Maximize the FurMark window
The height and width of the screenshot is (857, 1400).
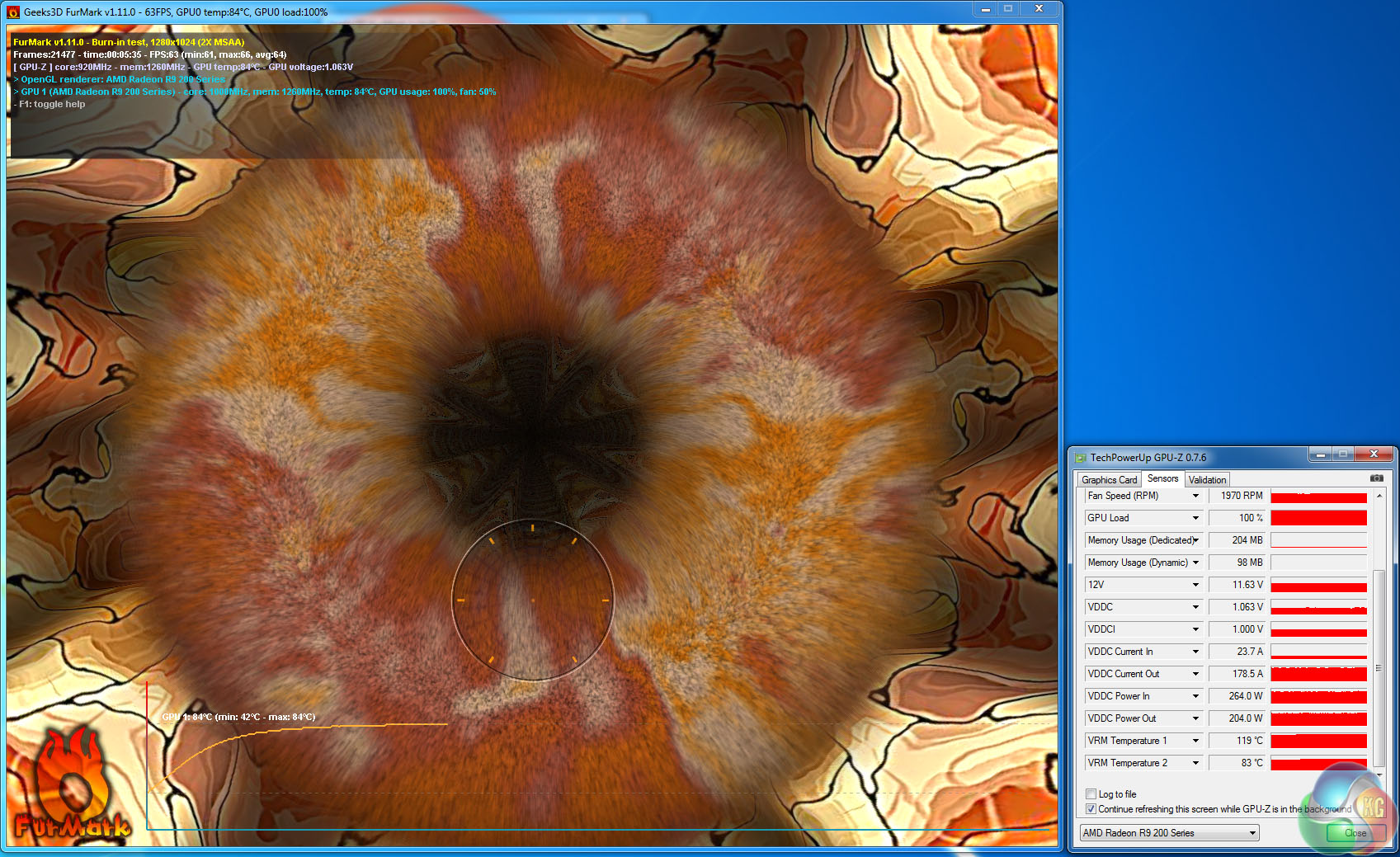click(1008, 8)
